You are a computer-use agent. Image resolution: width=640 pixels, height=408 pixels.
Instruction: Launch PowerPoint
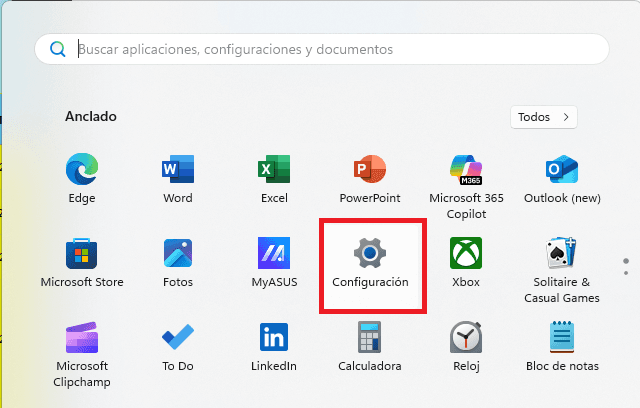coord(370,178)
